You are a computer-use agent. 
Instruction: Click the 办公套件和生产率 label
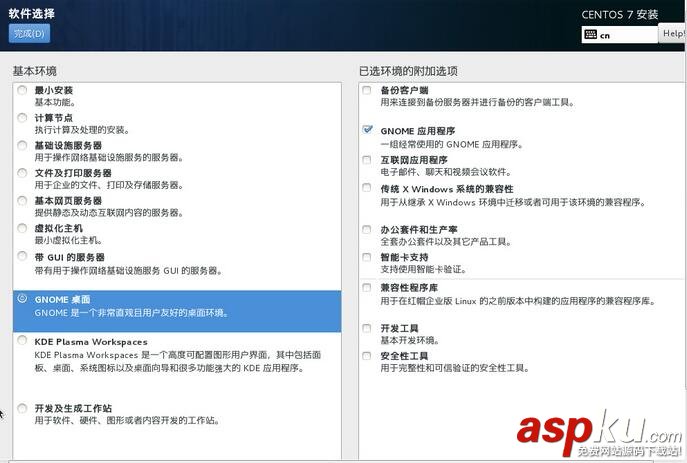[419, 230]
